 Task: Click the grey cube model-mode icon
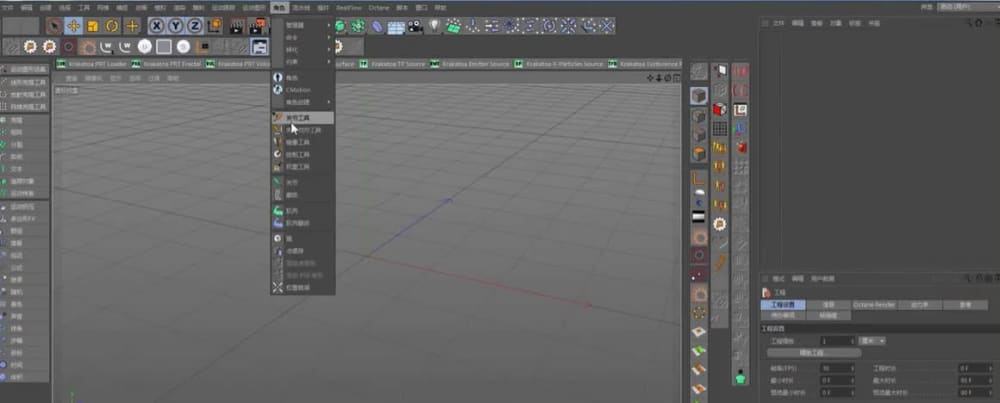click(699, 96)
